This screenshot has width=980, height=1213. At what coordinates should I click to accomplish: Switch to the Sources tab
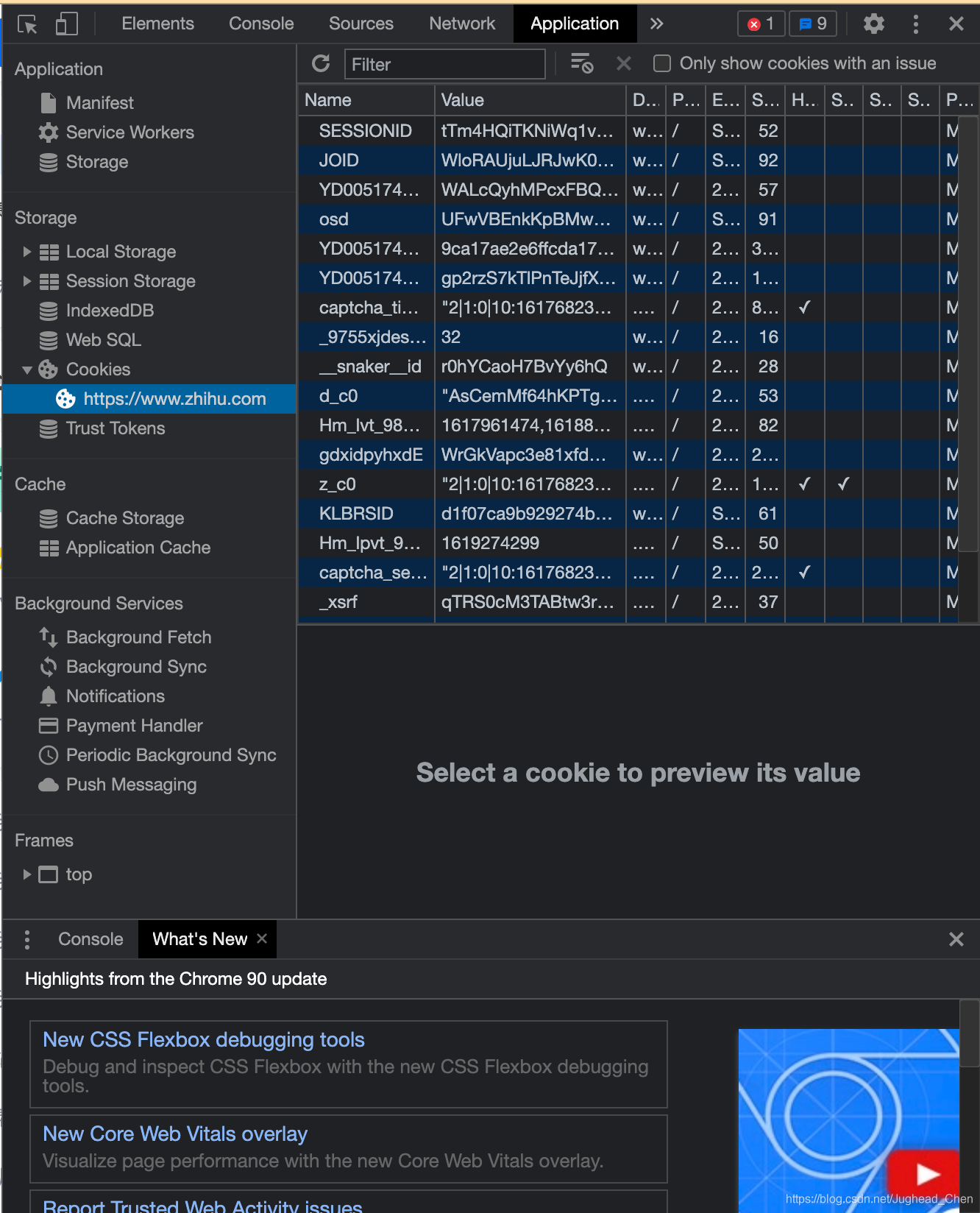click(361, 24)
